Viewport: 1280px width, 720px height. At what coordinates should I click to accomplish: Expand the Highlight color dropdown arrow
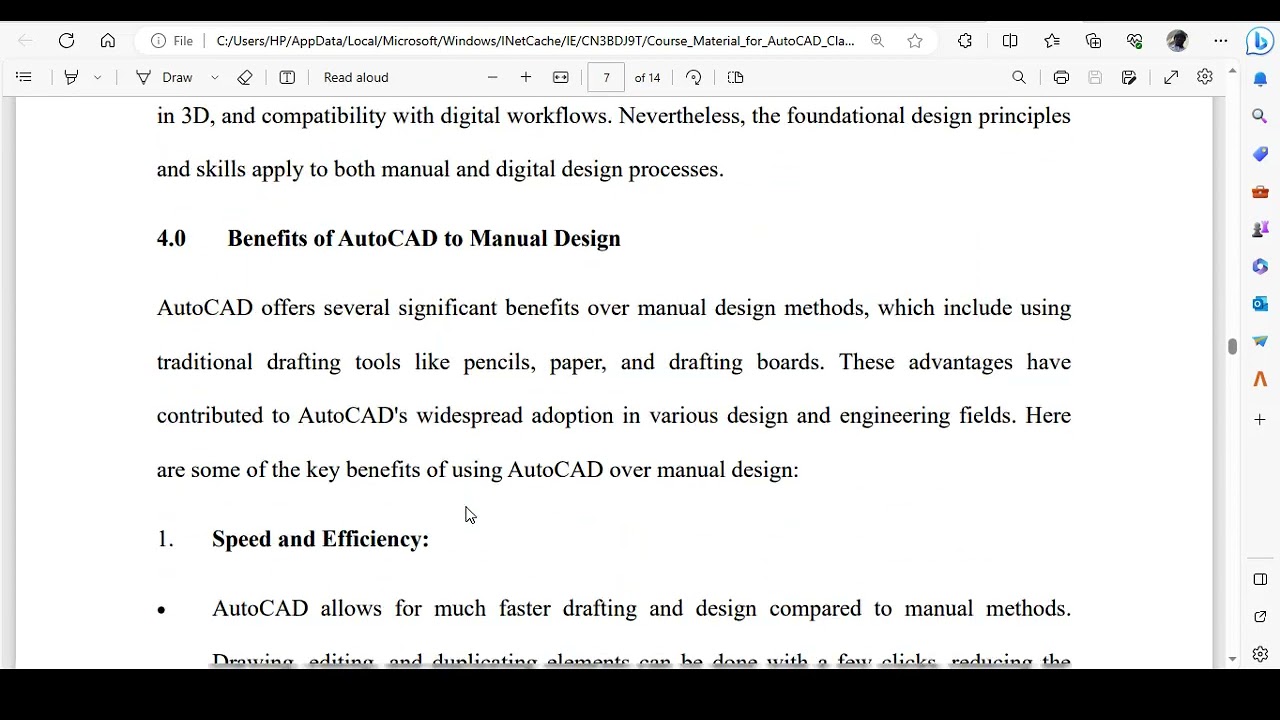[97, 77]
